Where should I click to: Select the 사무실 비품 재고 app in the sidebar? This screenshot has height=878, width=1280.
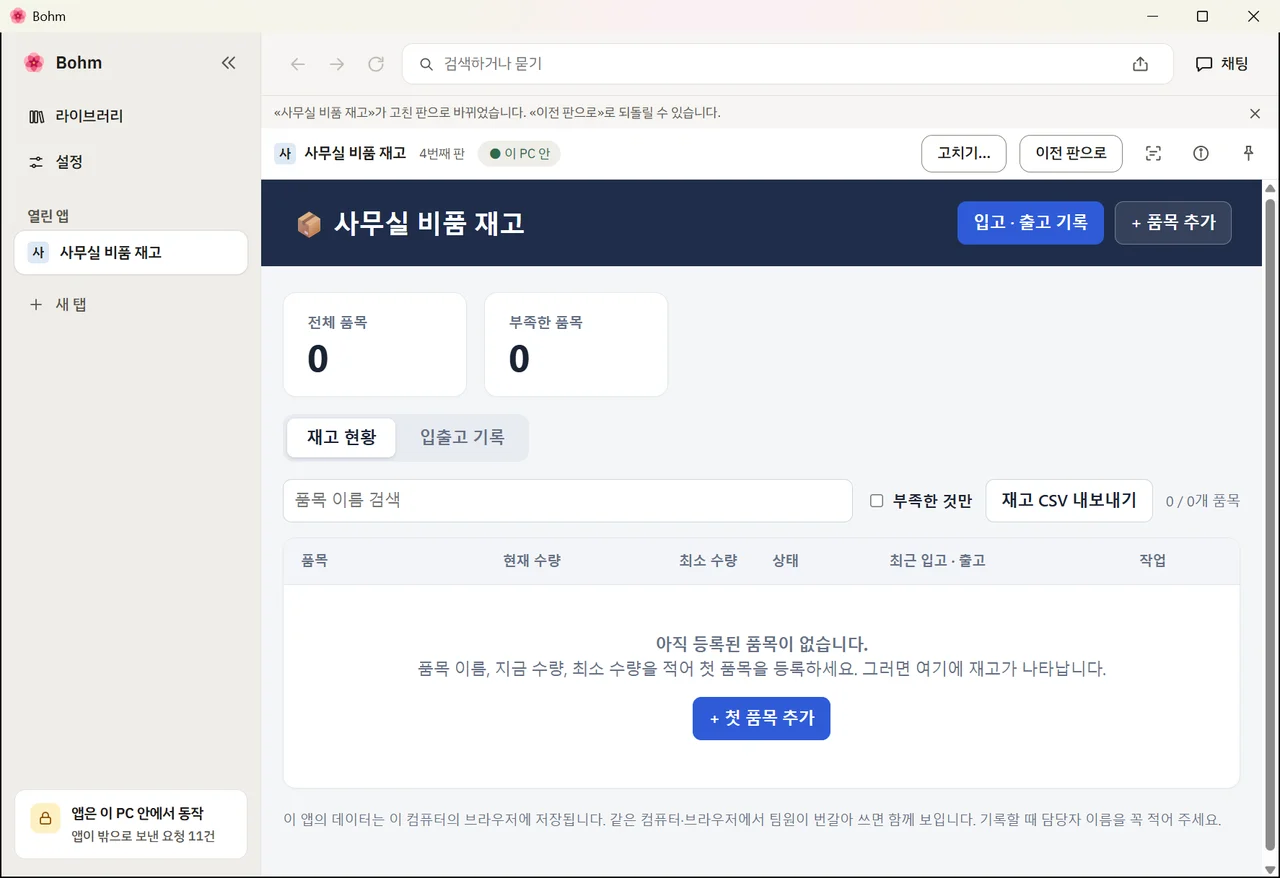coord(131,253)
